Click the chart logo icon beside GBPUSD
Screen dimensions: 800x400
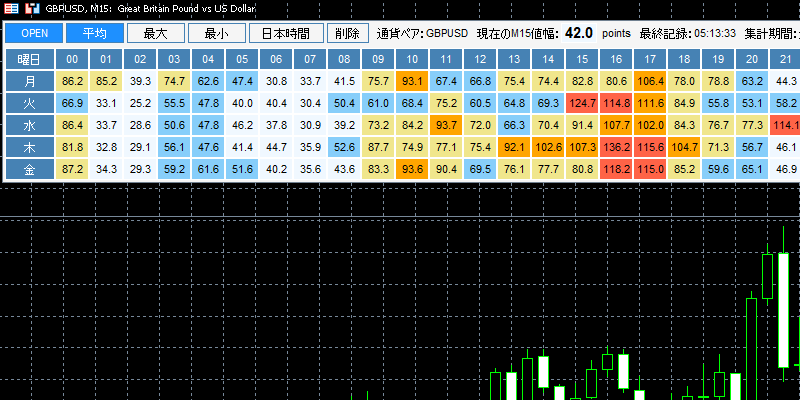32,8
